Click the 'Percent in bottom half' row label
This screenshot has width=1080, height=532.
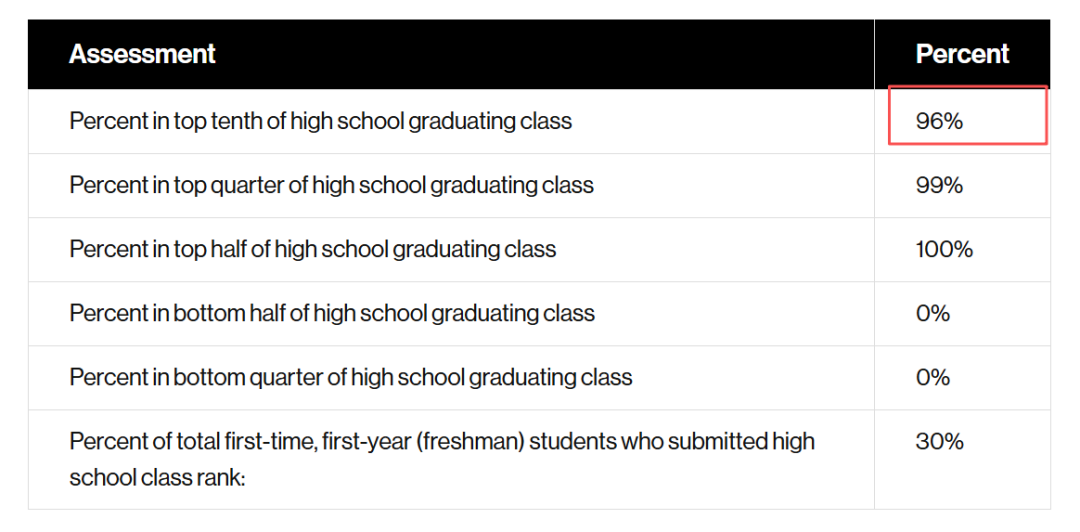tap(332, 313)
